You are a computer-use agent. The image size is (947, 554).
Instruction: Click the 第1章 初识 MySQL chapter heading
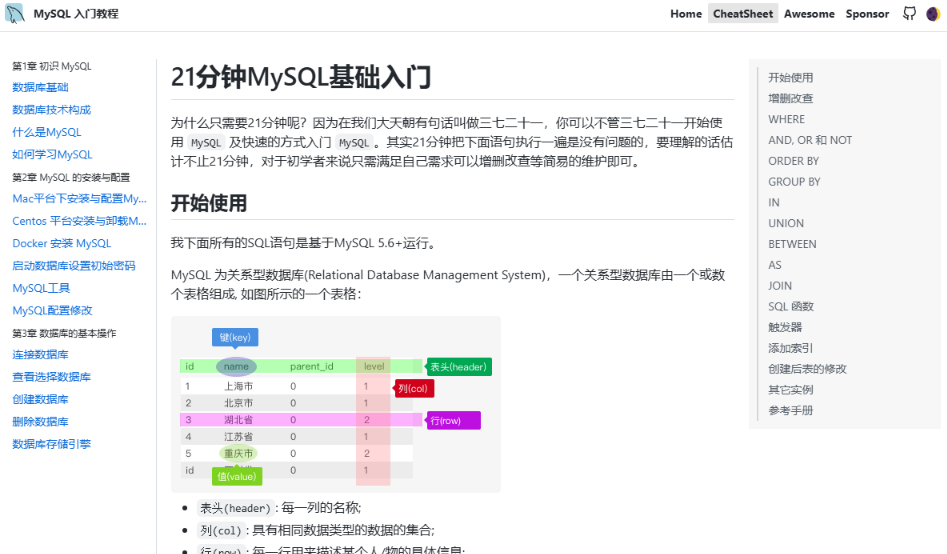pos(52,66)
